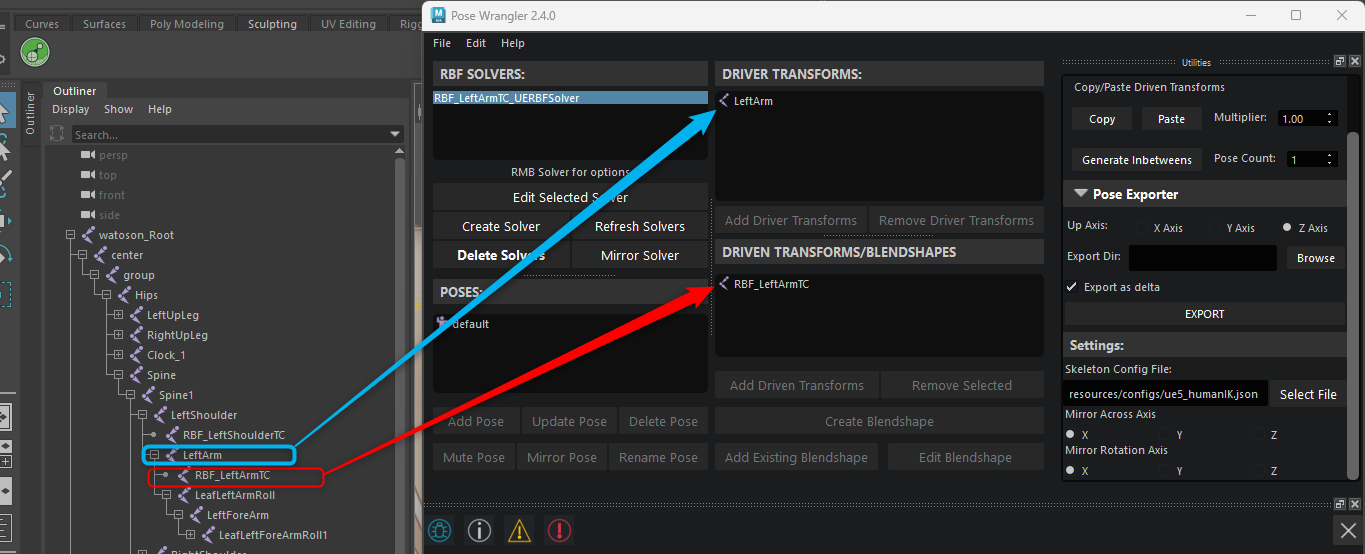Open the Show menu in Outliner
The width and height of the screenshot is (1365, 554).
[x=118, y=109]
